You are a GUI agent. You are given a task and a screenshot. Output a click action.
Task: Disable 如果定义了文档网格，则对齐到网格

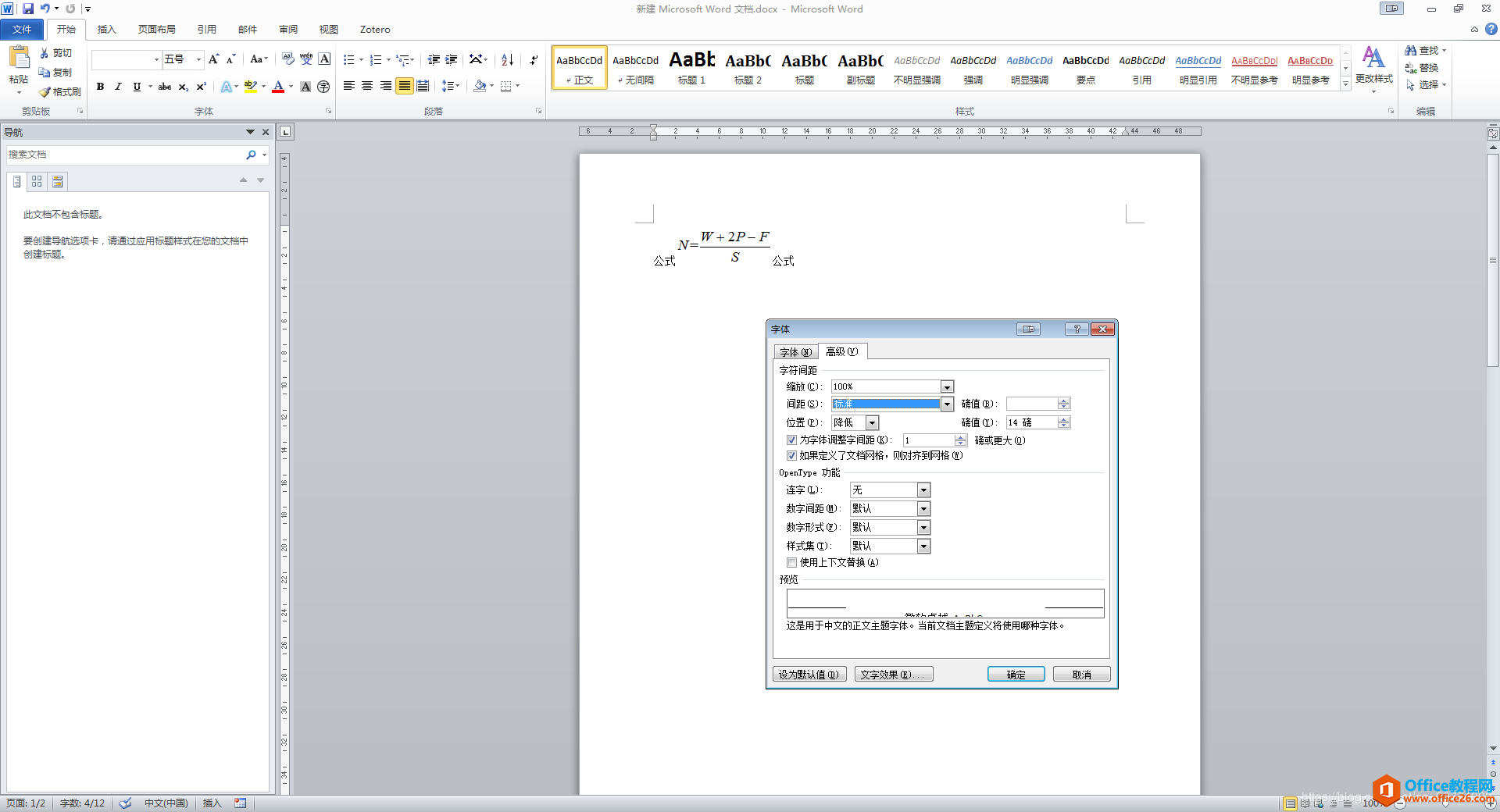(791, 455)
